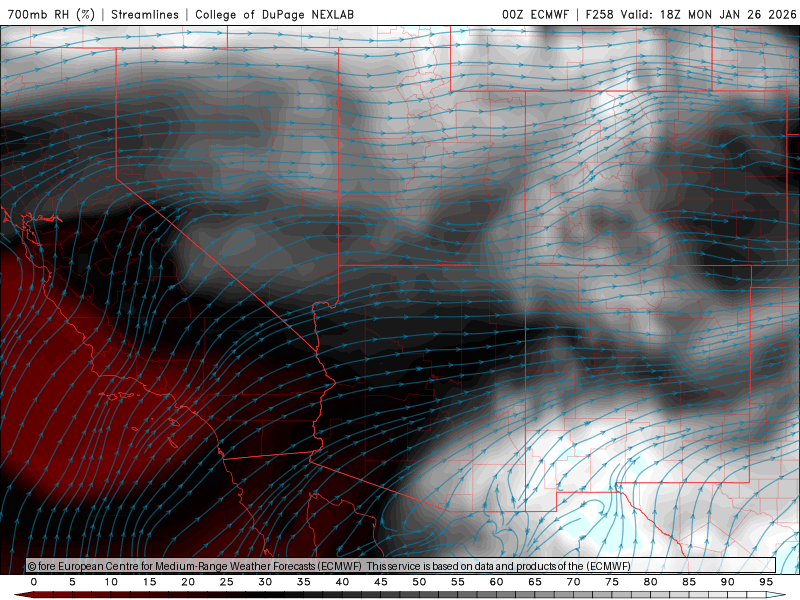Click the "45" legend number

(381, 582)
